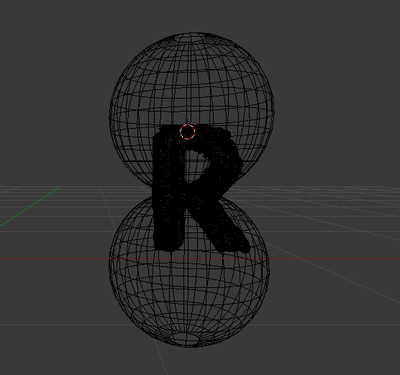Click the top pole of upper sphere

[192, 38]
